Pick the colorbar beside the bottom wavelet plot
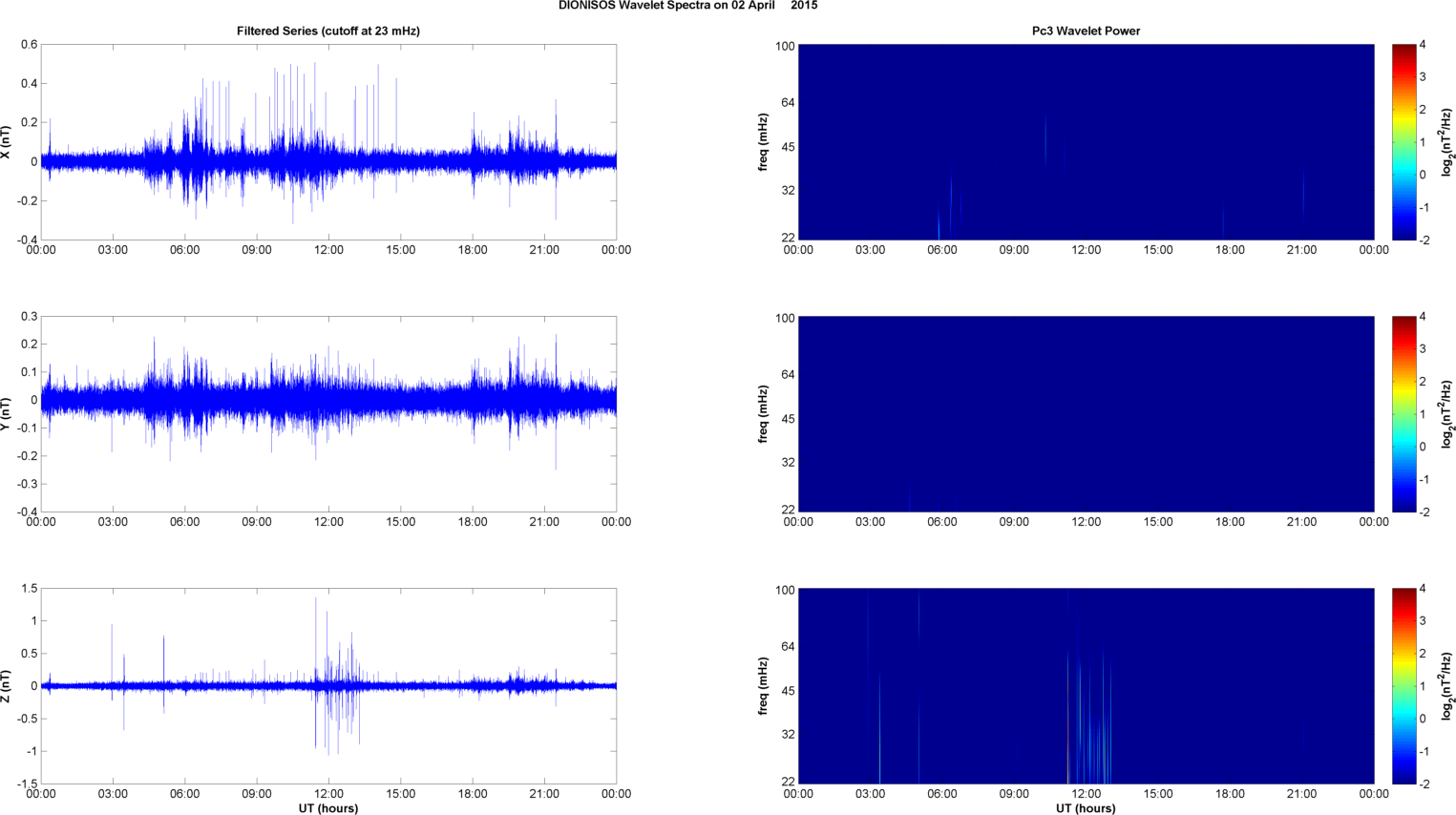The height and width of the screenshot is (815, 1456). (x=1403, y=686)
